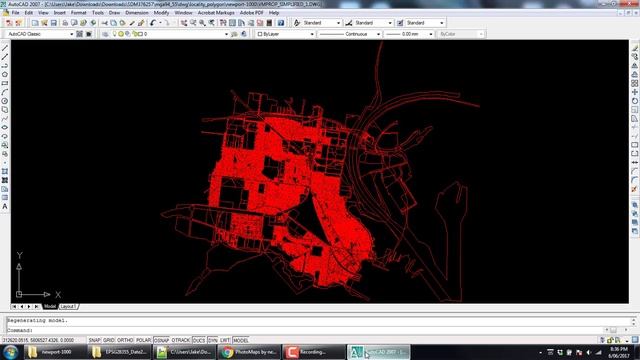Image resolution: width=640 pixels, height=360 pixels.
Task: Select the Move tool
Action: coord(635,92)
